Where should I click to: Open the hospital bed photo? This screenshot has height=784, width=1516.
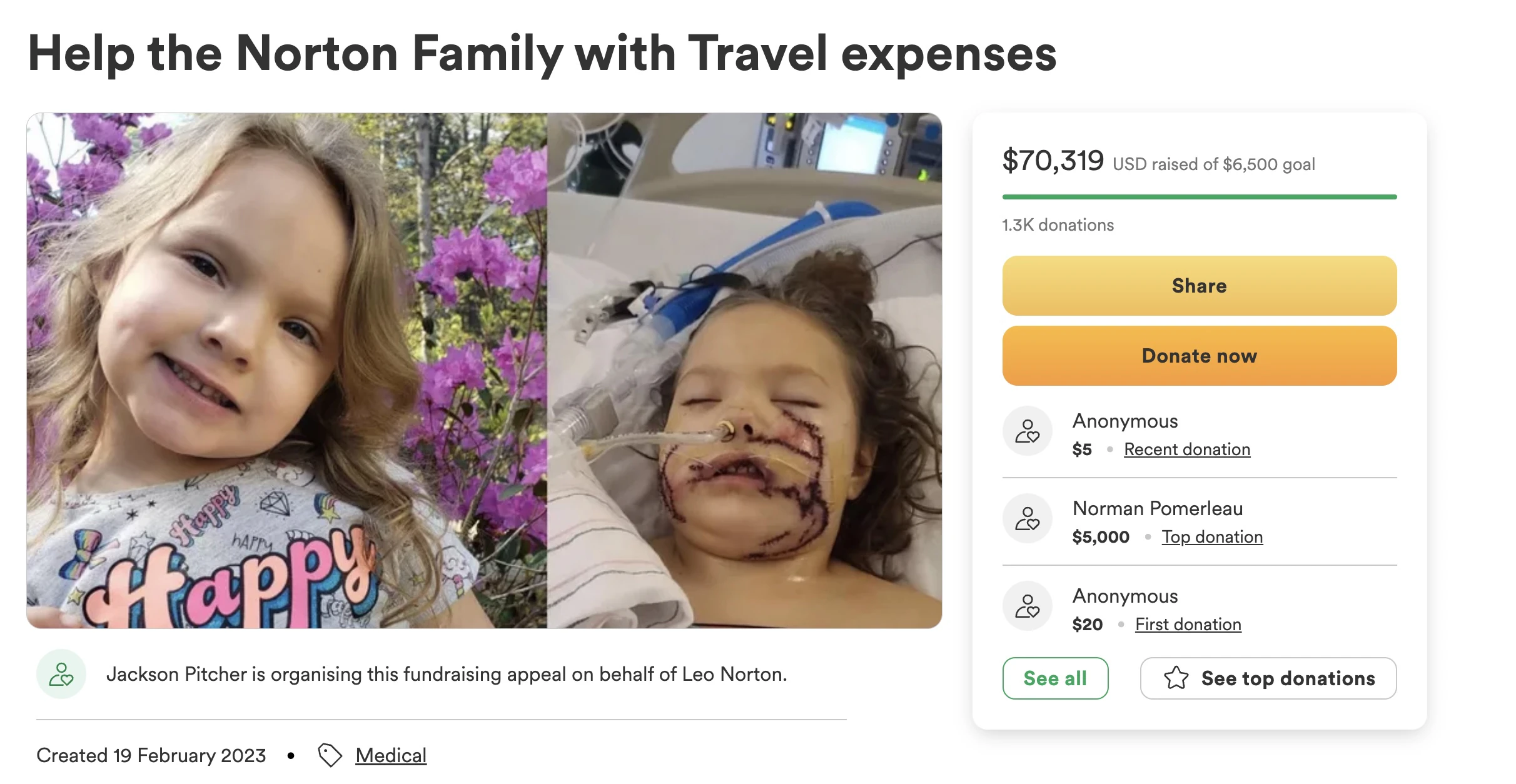tap(744, 371)
